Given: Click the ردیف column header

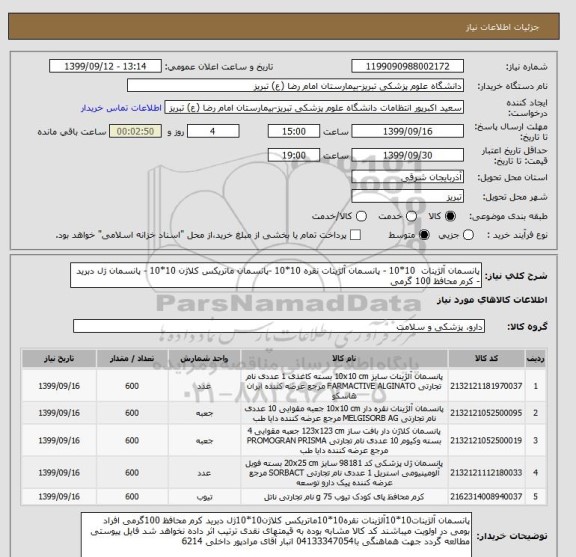Looking at the screenshot, I should click(x=536, y=359).
